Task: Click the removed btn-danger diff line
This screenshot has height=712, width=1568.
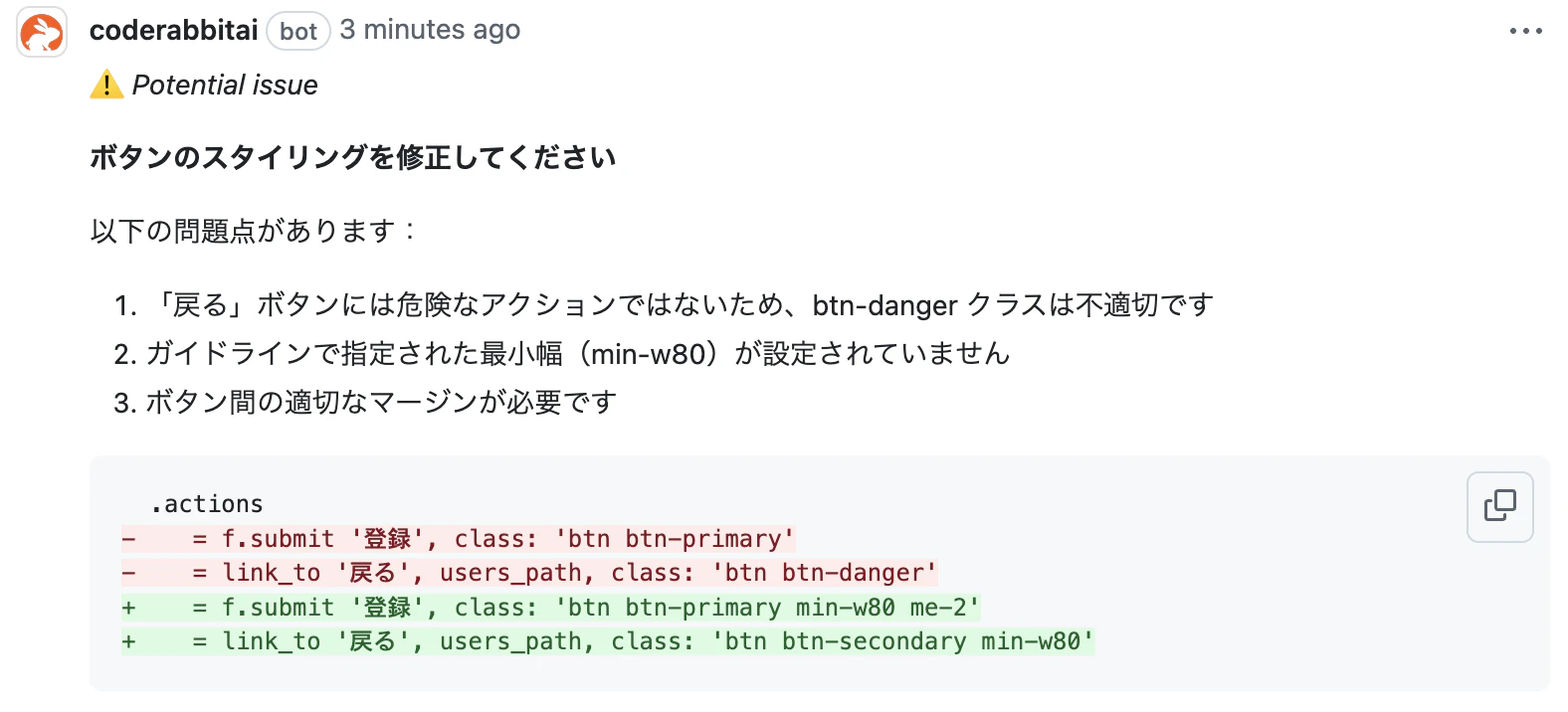Action: [x=528, y=572]
